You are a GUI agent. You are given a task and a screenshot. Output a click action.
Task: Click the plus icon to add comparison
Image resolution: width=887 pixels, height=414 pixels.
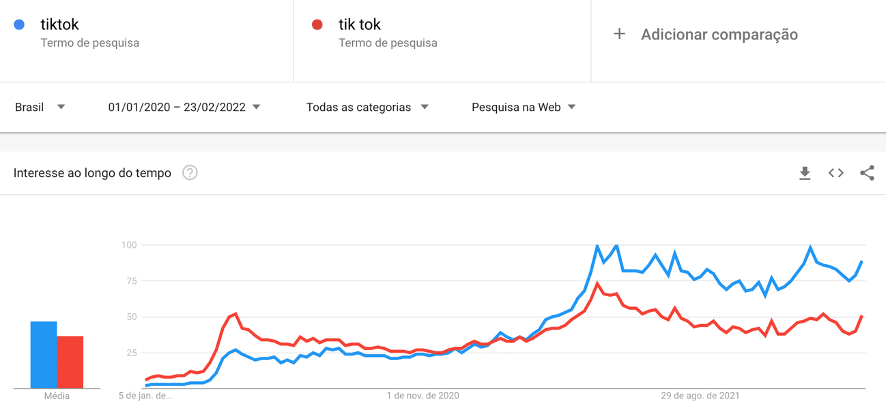[619, 34]
